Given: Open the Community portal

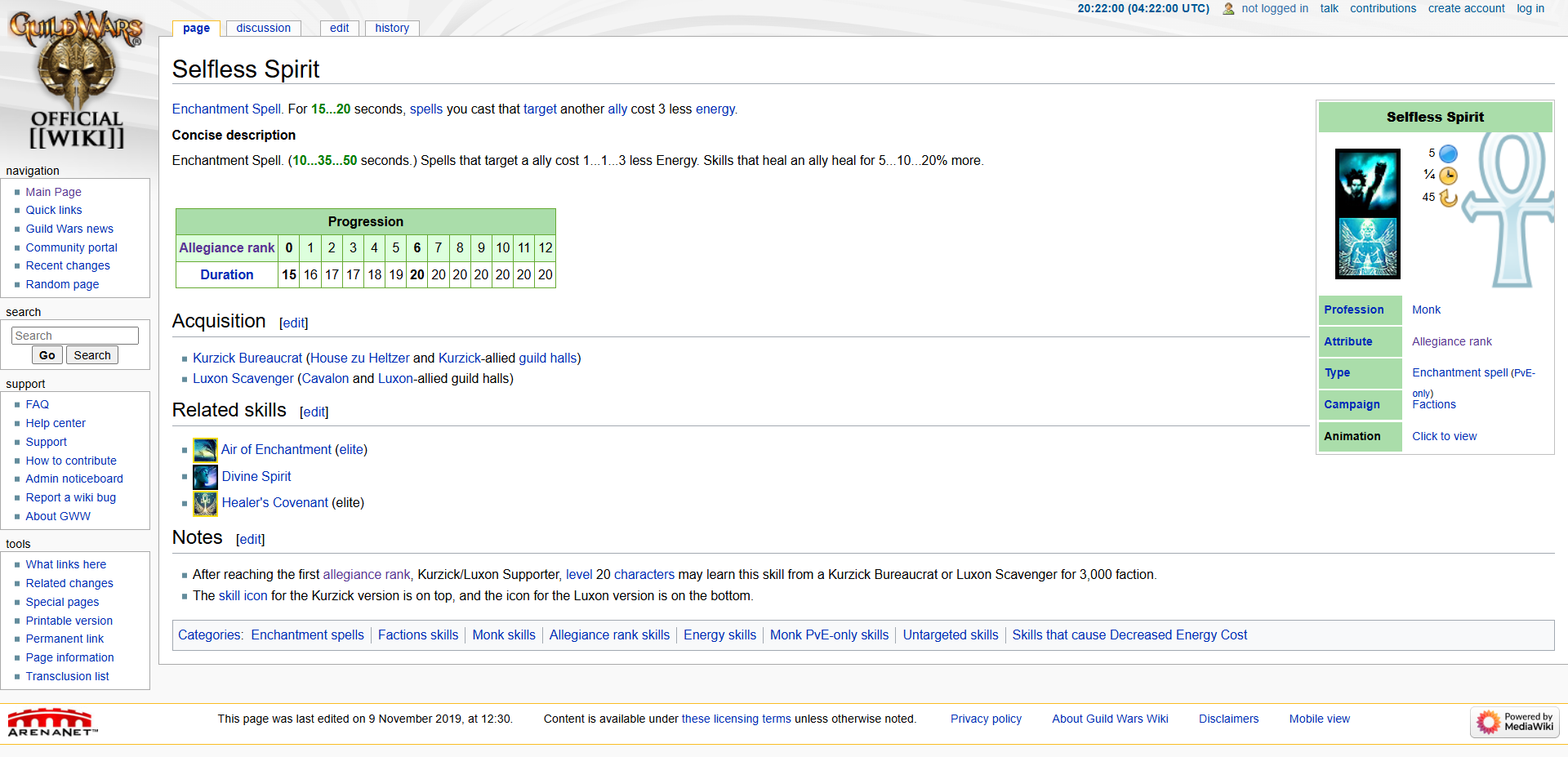Looking at the screenshot, I should point(71,247).
